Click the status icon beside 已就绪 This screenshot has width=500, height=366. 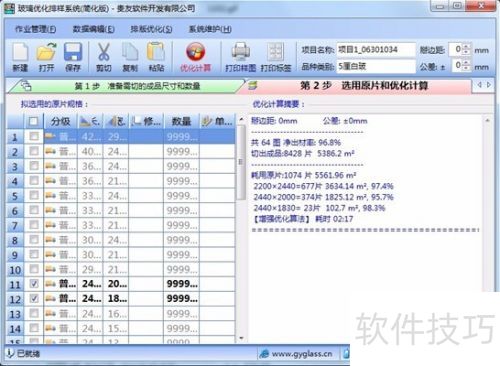point(10,353)
